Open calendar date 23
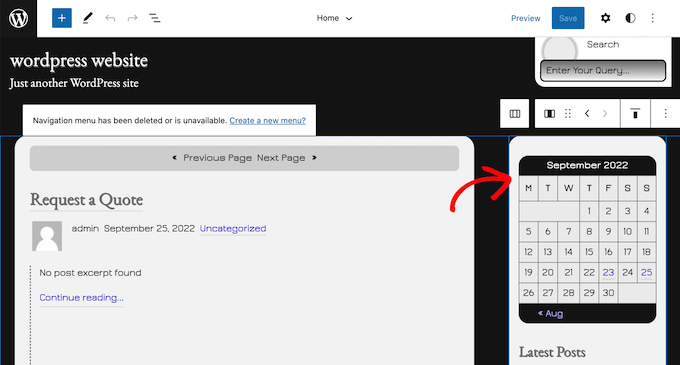Viewport: 680px width, 365px height. tap(608, 272)
